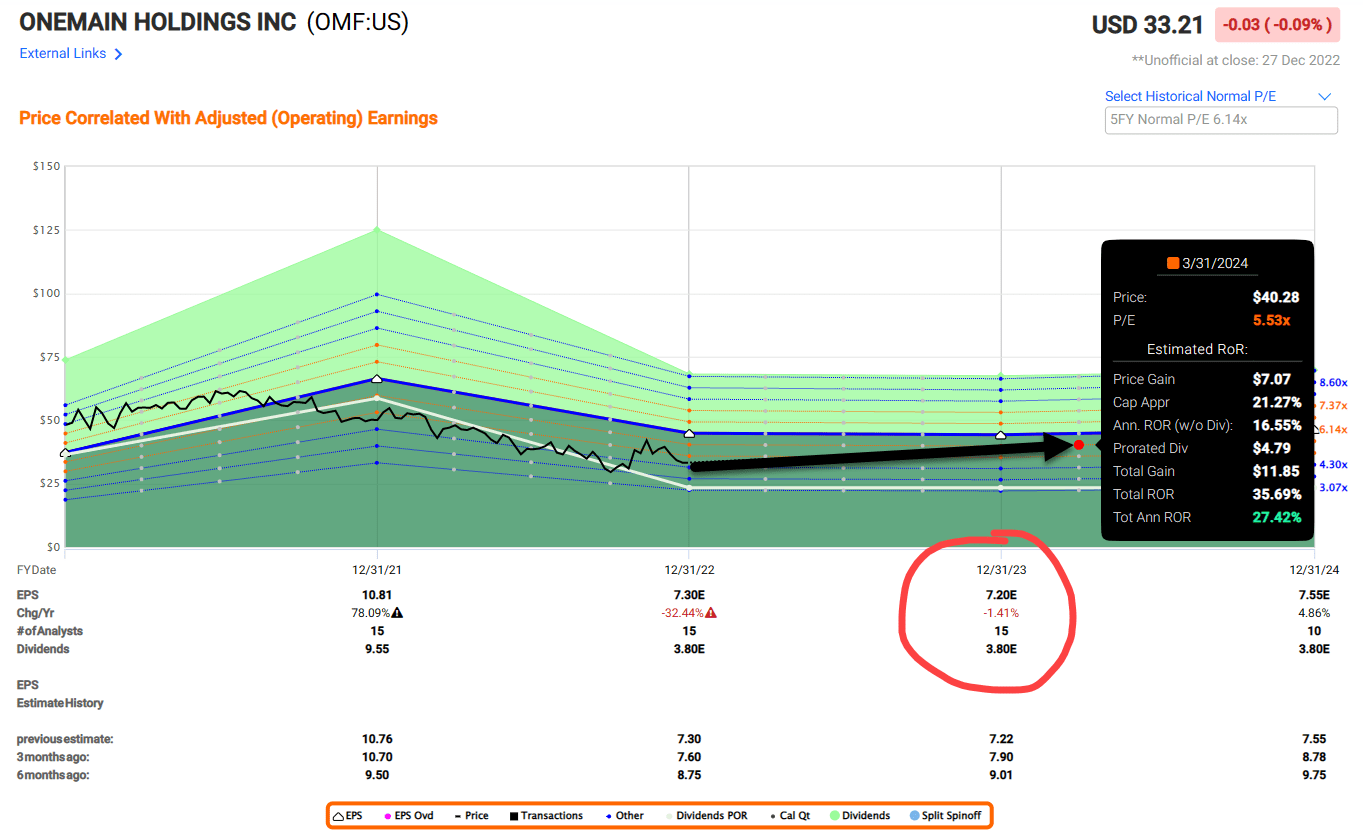Image resolution: width=1363 pixels, height=840 pixels.
Task: Click the previous estimate value 7.22
Action: point(1001,739)
